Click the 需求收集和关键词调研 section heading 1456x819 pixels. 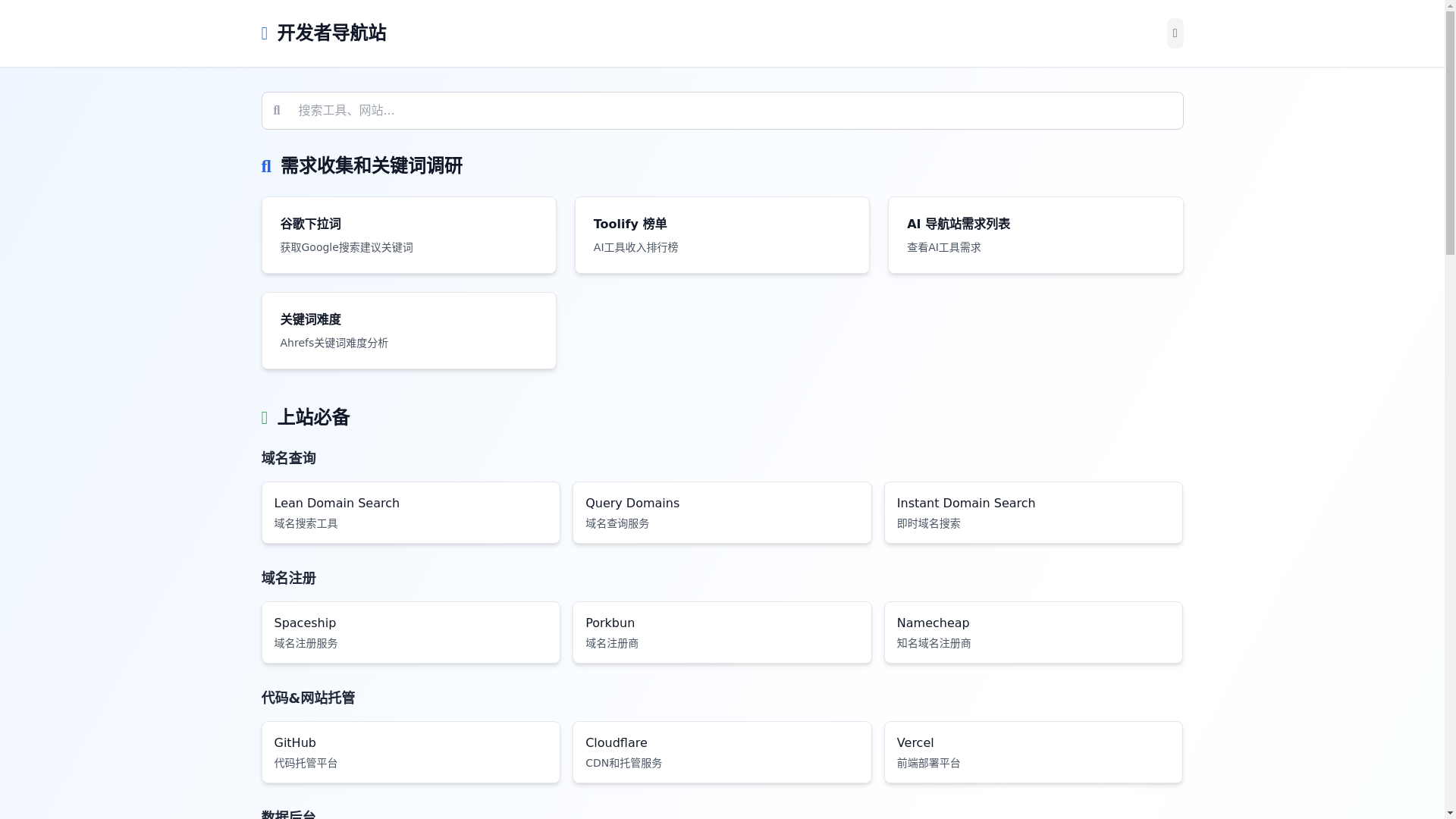click(x=372, y=166)
